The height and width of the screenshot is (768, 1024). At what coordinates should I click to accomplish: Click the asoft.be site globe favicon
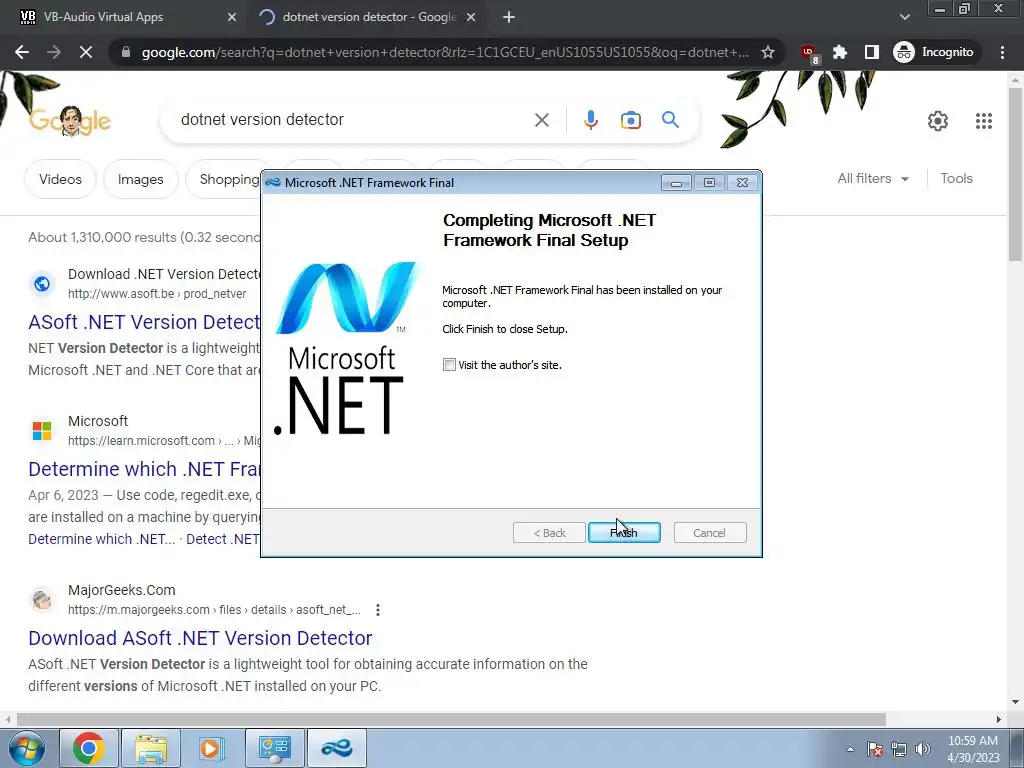(42, 284)
